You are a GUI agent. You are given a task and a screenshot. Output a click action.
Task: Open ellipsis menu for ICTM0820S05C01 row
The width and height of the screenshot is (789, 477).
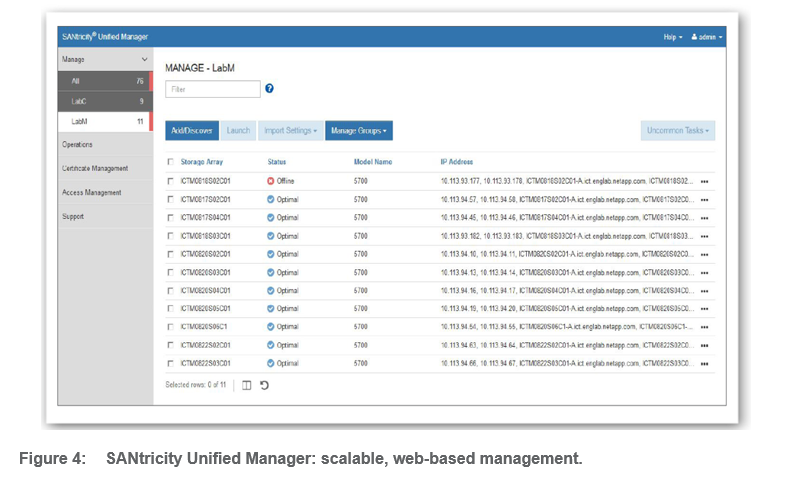[x=704, y=309]
